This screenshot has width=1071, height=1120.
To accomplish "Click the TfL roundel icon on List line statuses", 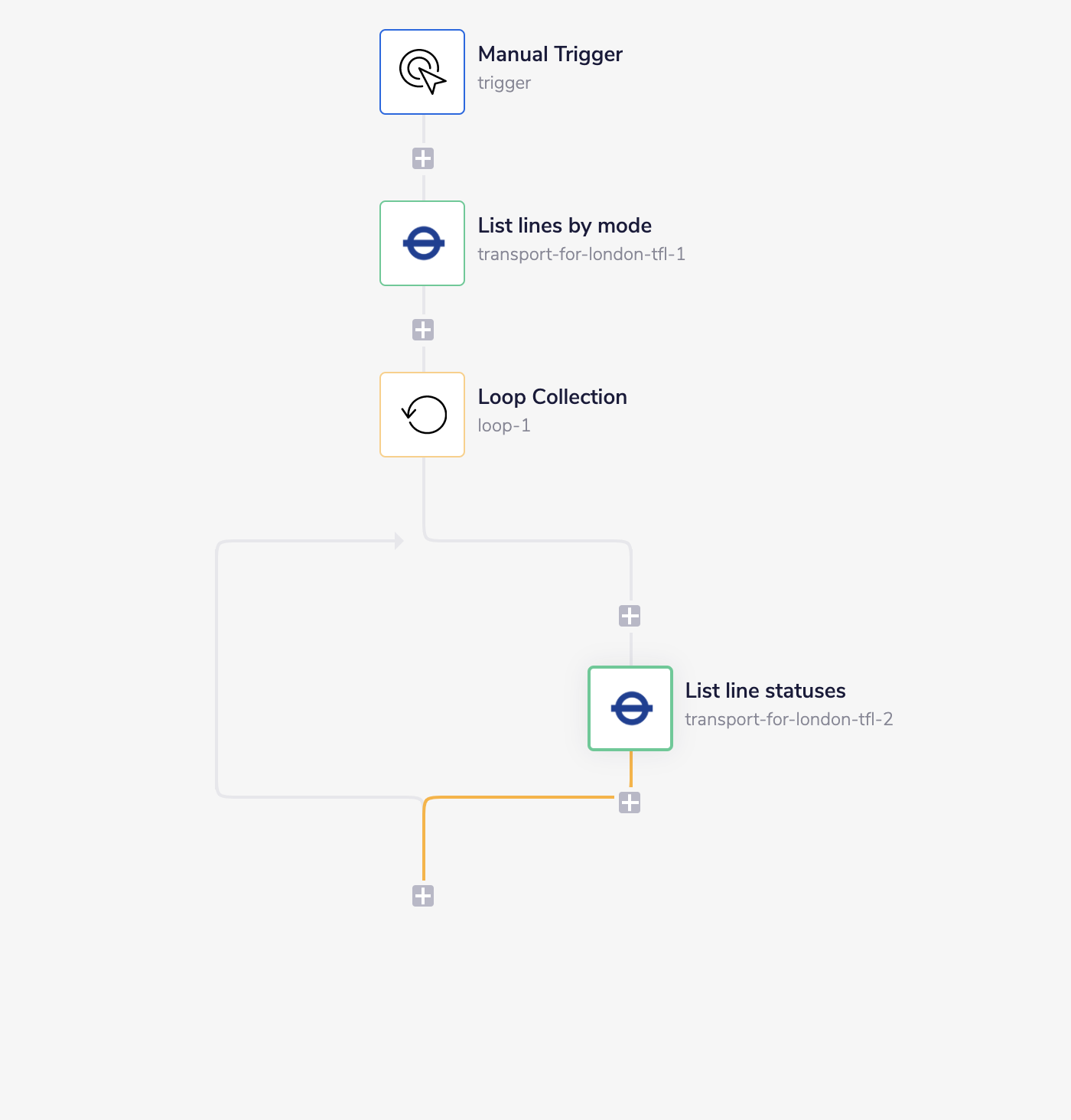I will click(x=630, y=708).
